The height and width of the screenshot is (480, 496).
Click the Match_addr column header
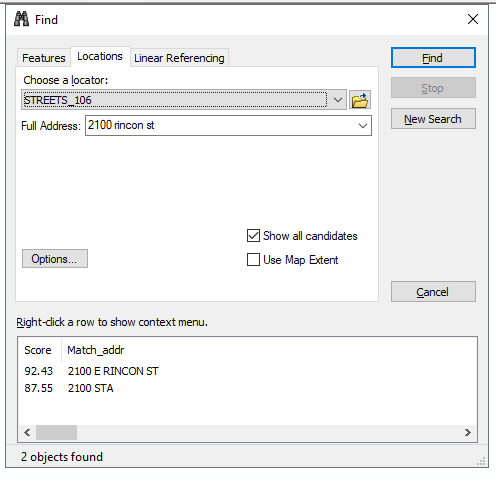pos(96,350)
